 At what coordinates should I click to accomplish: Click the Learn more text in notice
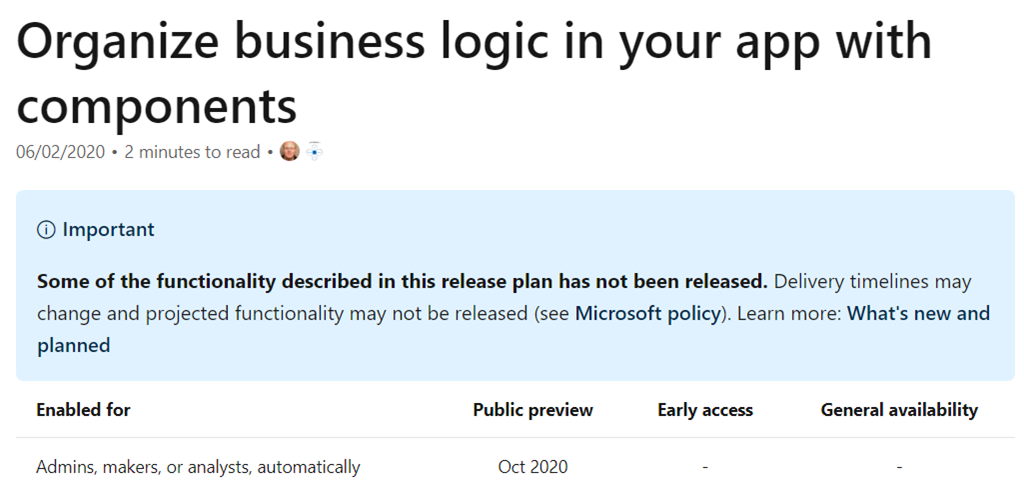click(789, 313)
